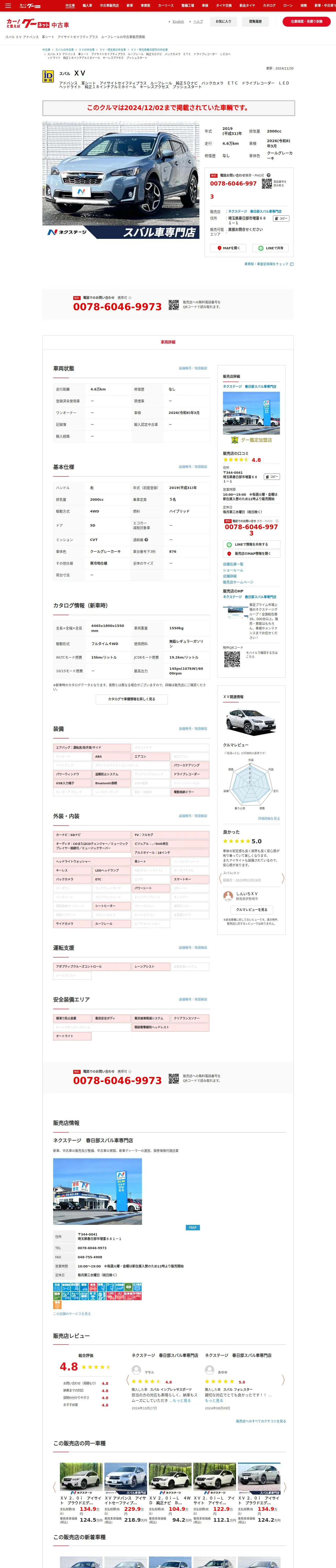Open the ショールーム link

pos(233,570)
